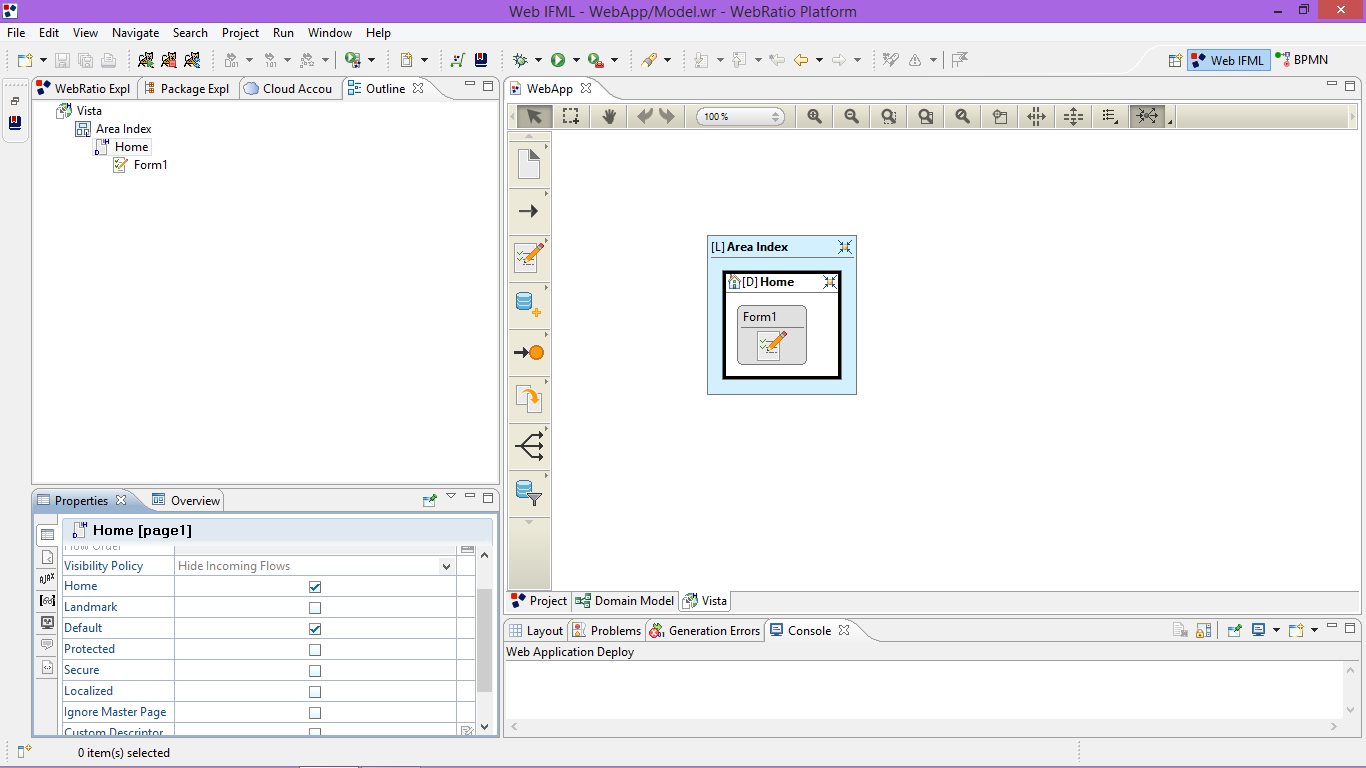Uncheck the Default property checkbox
1366x768 pixels.
(315, 629)
